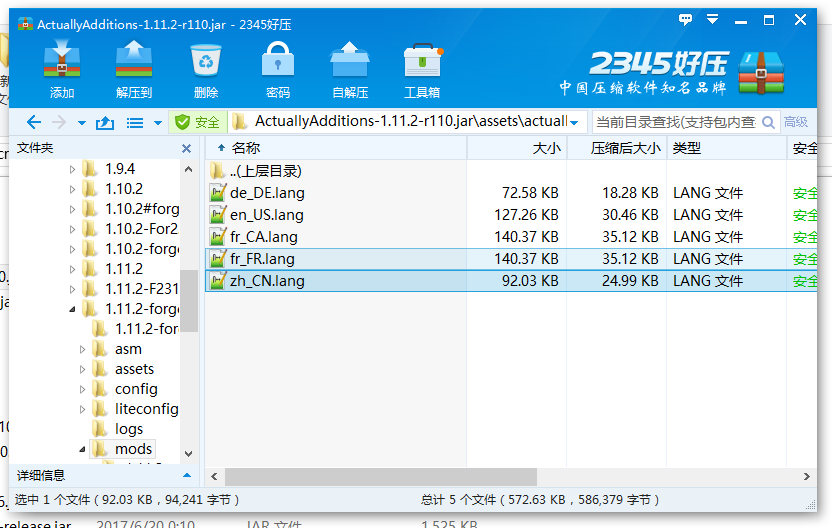832x528 pixels.
Task: Expand the 1.9.4 folder node
Action: click(x=72, y=169)
